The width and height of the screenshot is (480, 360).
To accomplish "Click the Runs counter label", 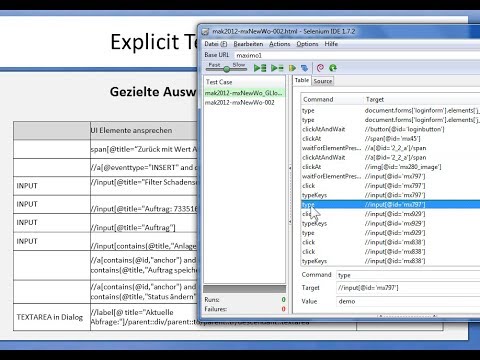I will pyautogui.click(x=212, y=299).
